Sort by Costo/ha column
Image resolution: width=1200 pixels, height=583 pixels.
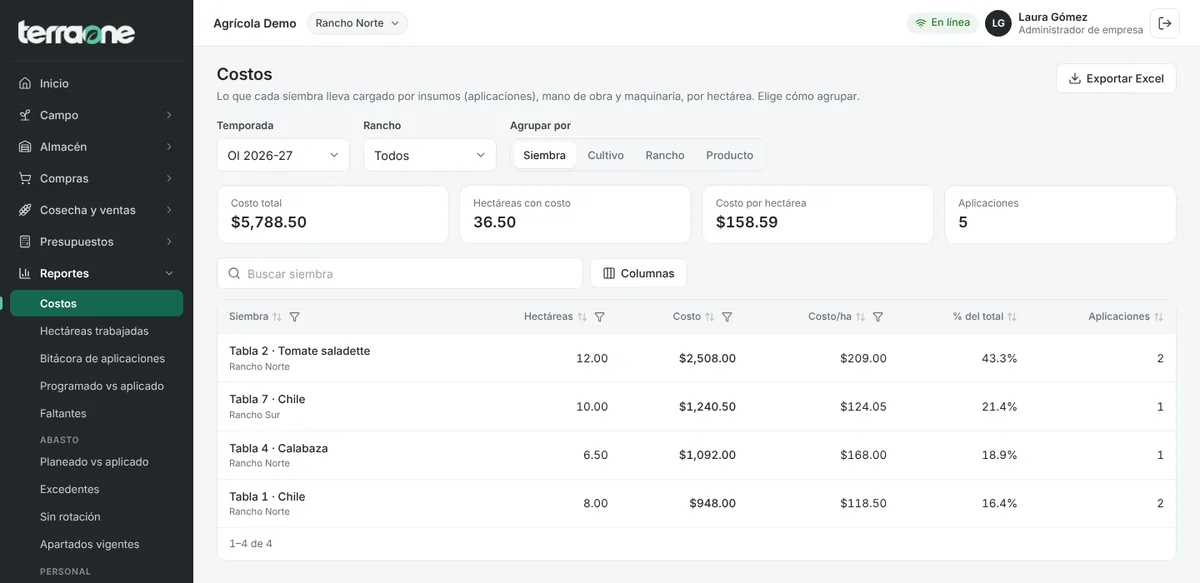pos(861,317)
